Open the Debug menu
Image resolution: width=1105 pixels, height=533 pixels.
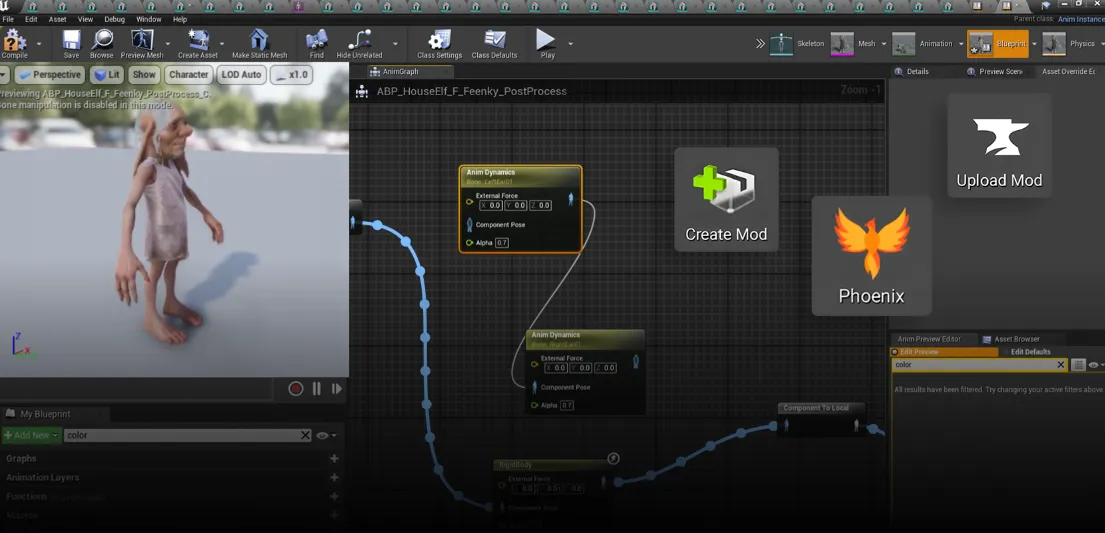tap(114, 19)
